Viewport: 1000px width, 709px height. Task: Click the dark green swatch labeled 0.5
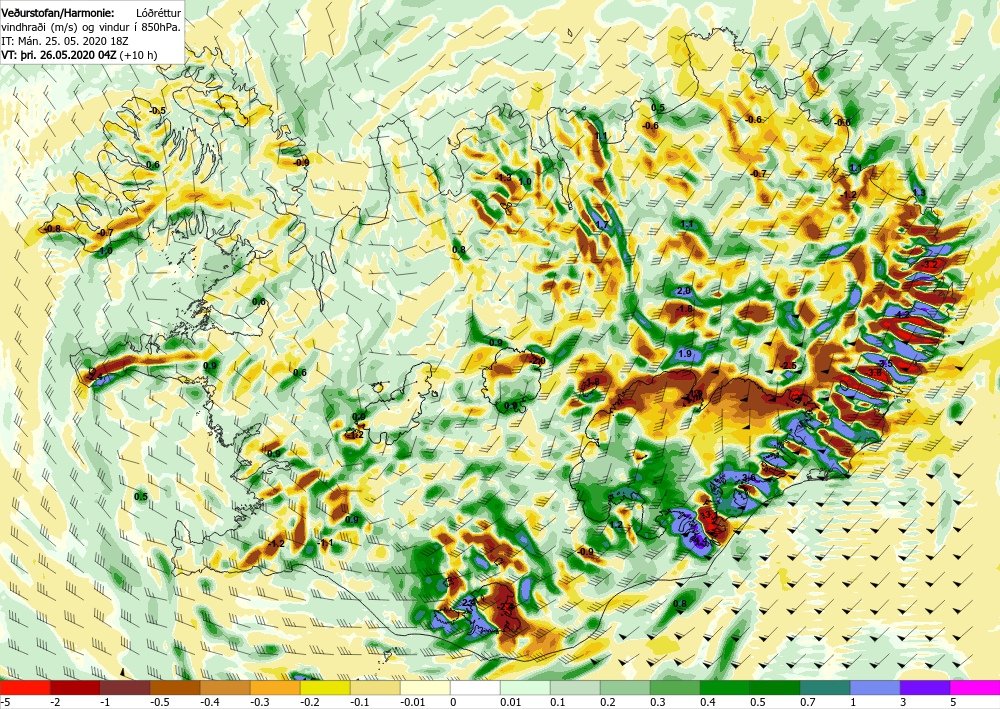pos(775,687)
